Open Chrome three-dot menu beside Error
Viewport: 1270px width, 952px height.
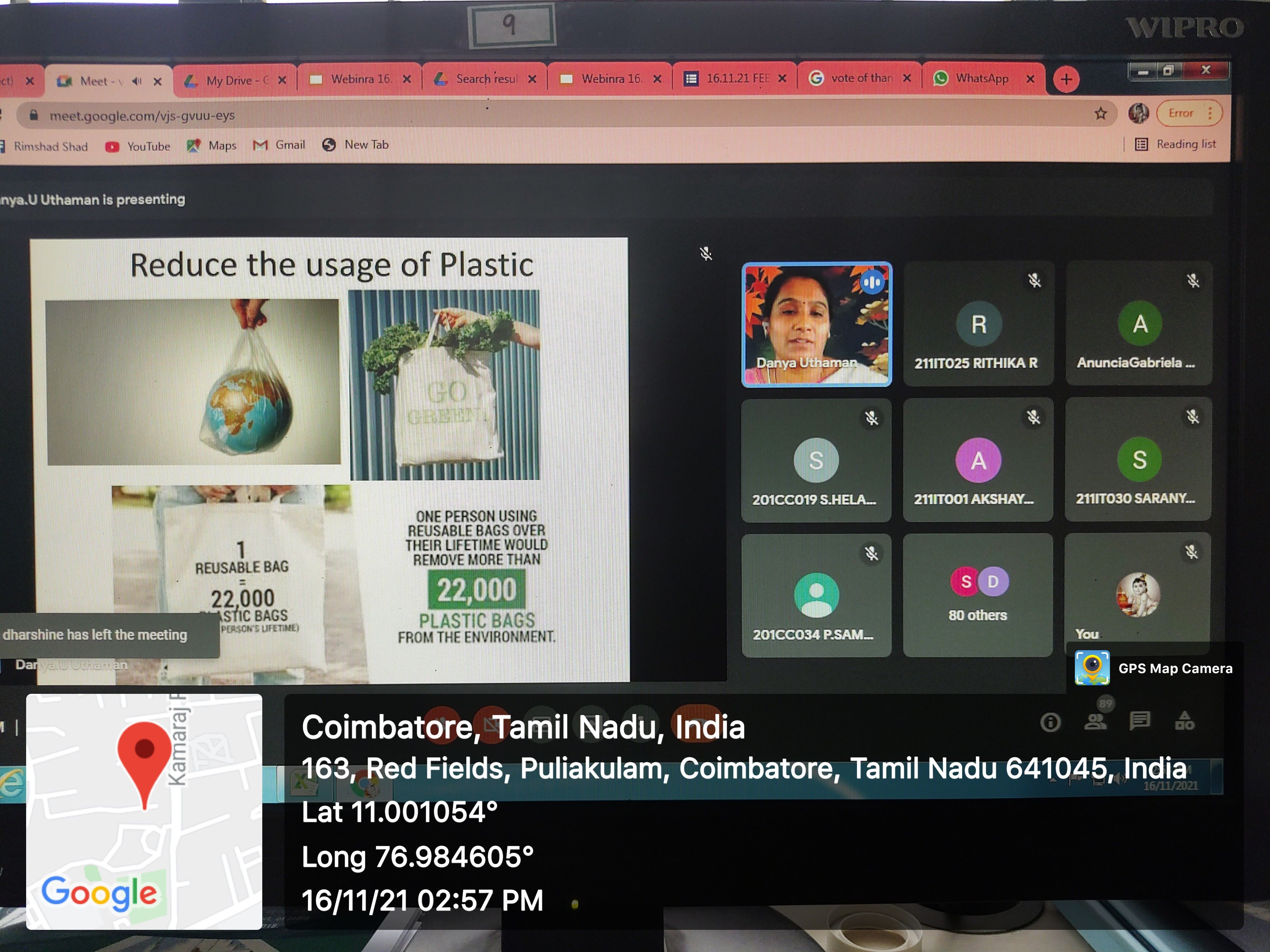[1210, 112]
